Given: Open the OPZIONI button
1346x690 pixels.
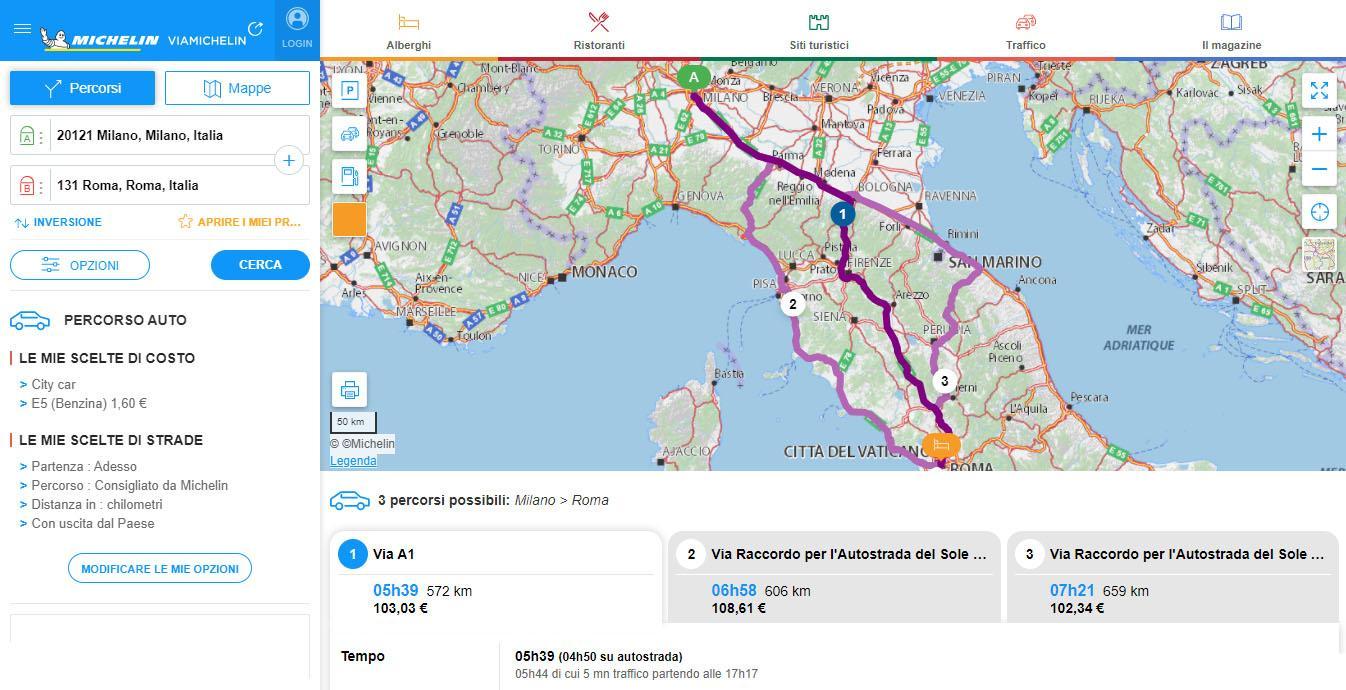Looking at the screenshot, I should (80, 265).
